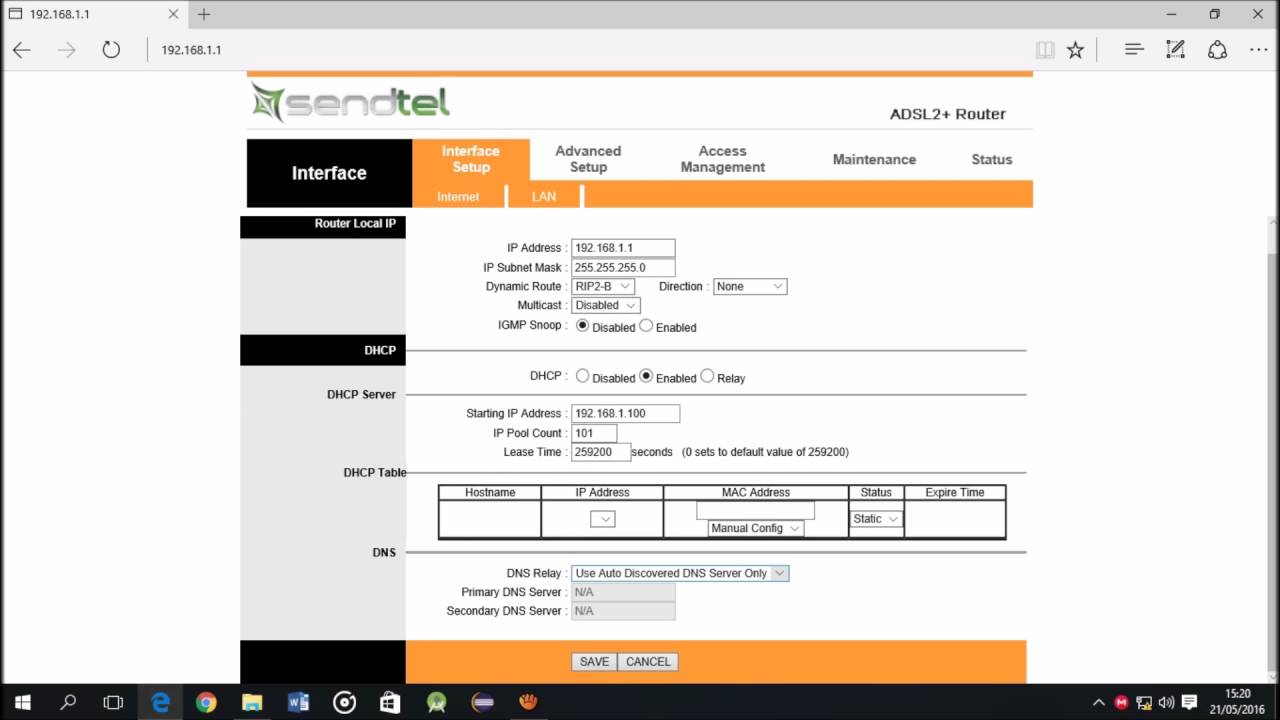Open Android Studio from taskbar
Image resolution: width=1280 pixels, height=720 pixels.
point(436,702)
